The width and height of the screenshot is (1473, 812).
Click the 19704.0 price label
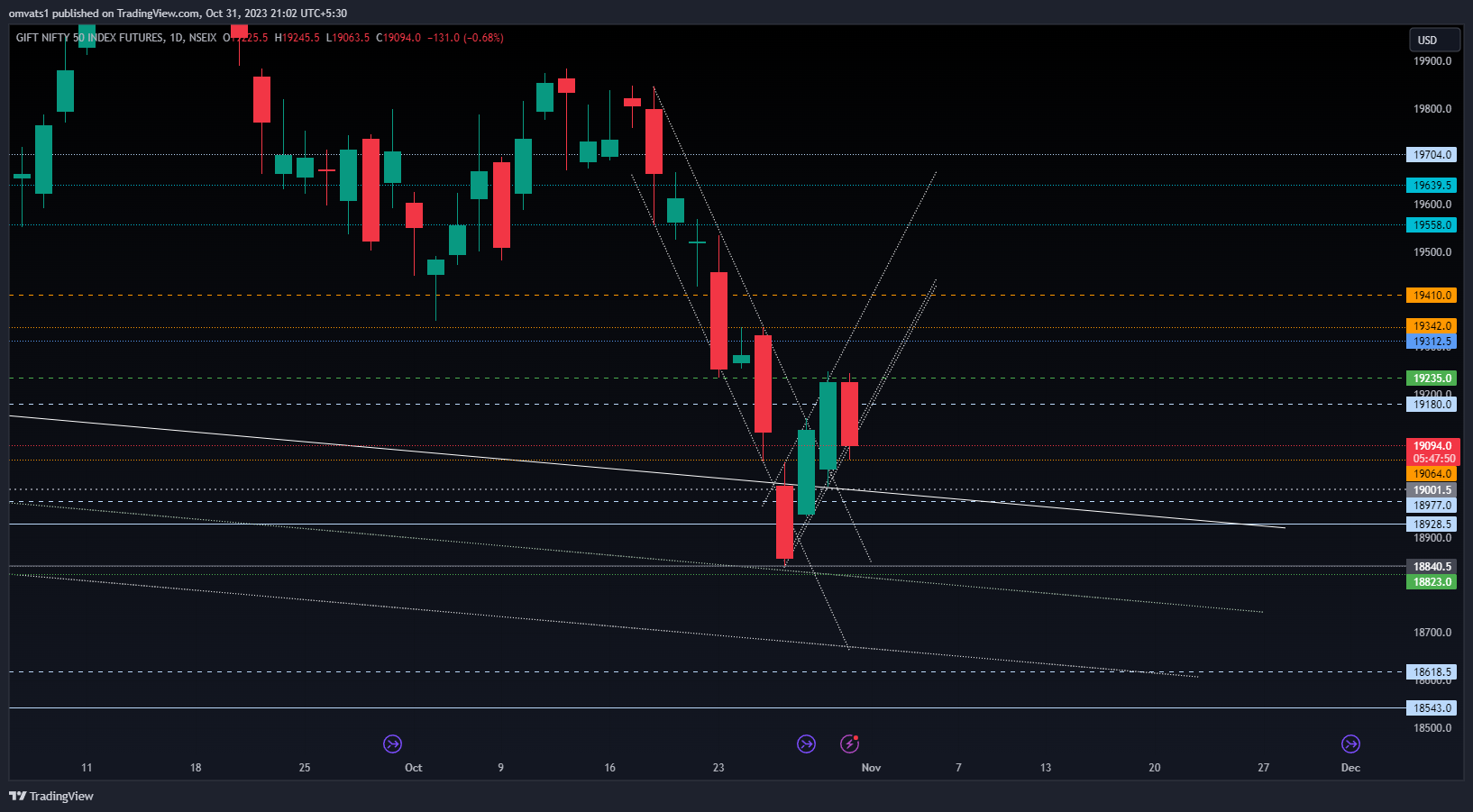click(1432, 155)
